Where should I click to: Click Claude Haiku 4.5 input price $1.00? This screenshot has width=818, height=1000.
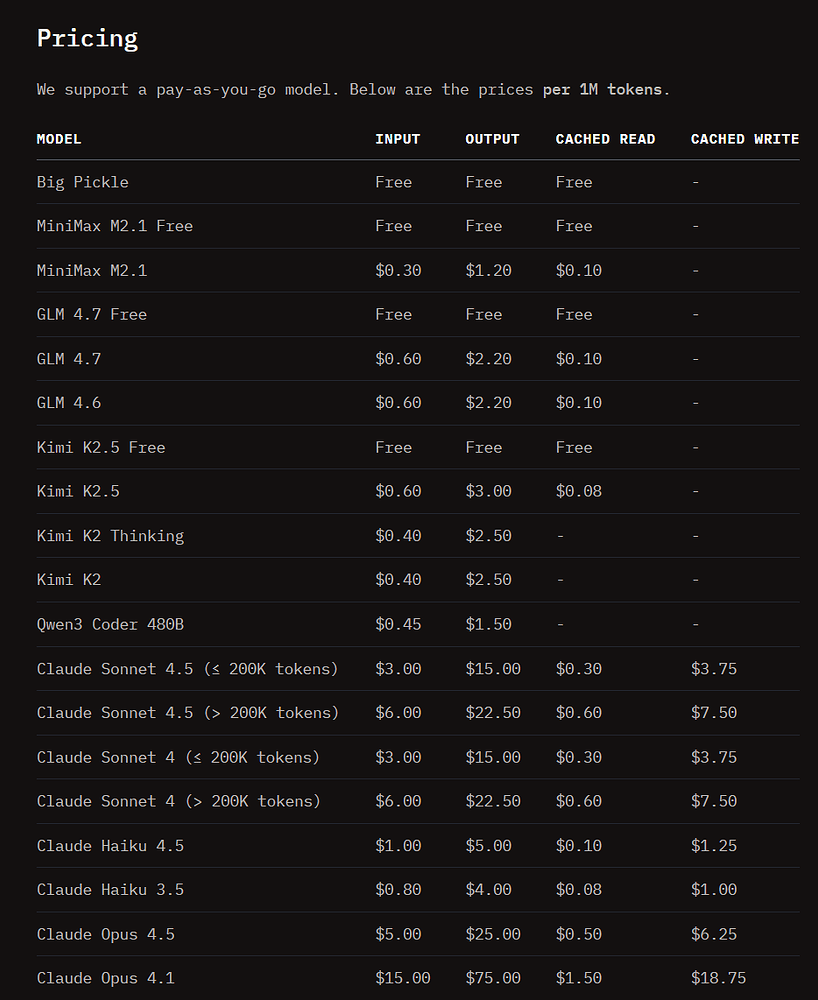(398, 846)
